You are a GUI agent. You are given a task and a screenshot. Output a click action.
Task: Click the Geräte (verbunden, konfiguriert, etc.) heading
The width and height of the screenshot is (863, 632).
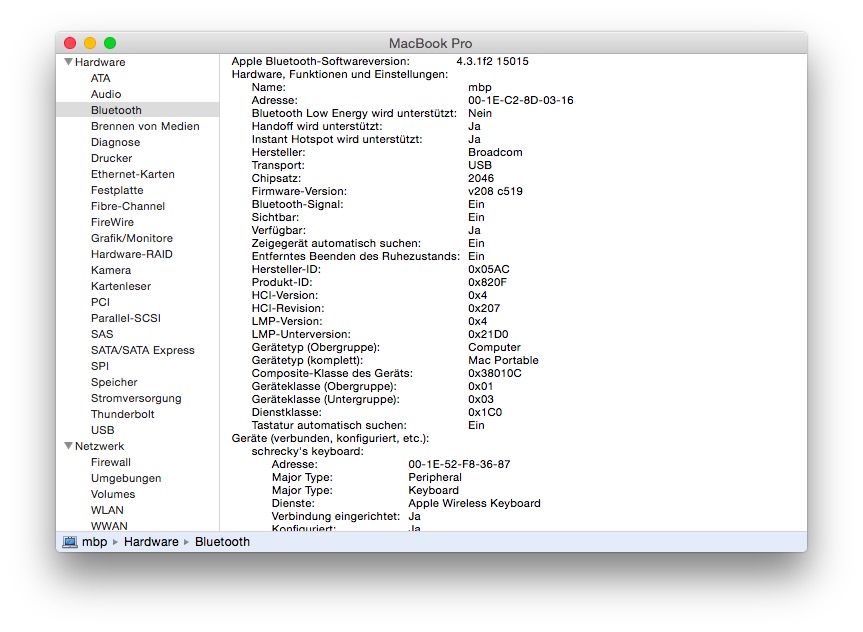(x=330, y=438)
